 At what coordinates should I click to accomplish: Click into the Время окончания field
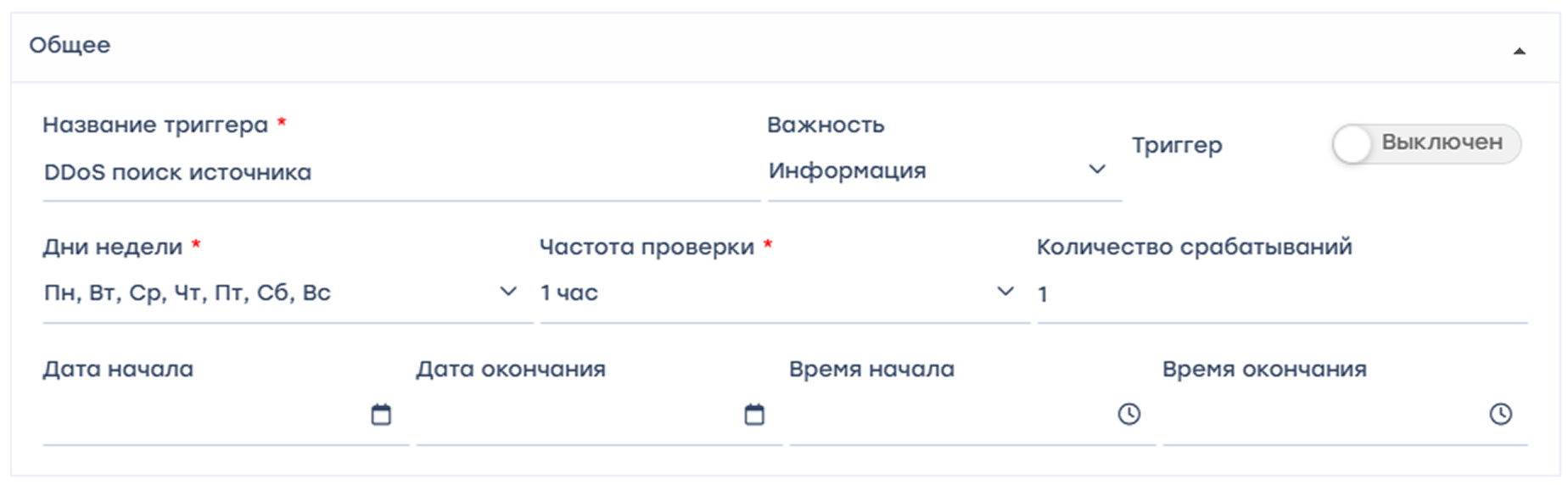point(1324,415)
